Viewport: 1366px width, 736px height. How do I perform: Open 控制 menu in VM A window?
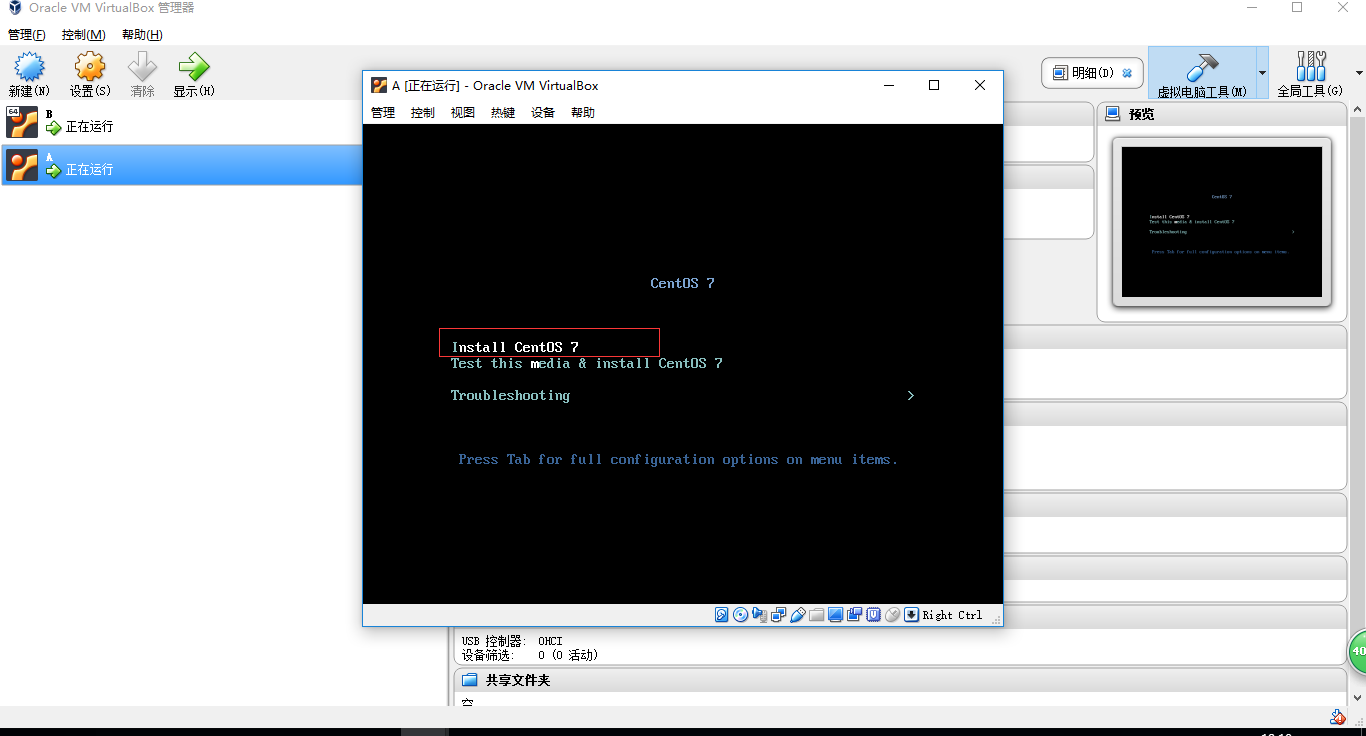pyautogui.click(x=423, y=113)
